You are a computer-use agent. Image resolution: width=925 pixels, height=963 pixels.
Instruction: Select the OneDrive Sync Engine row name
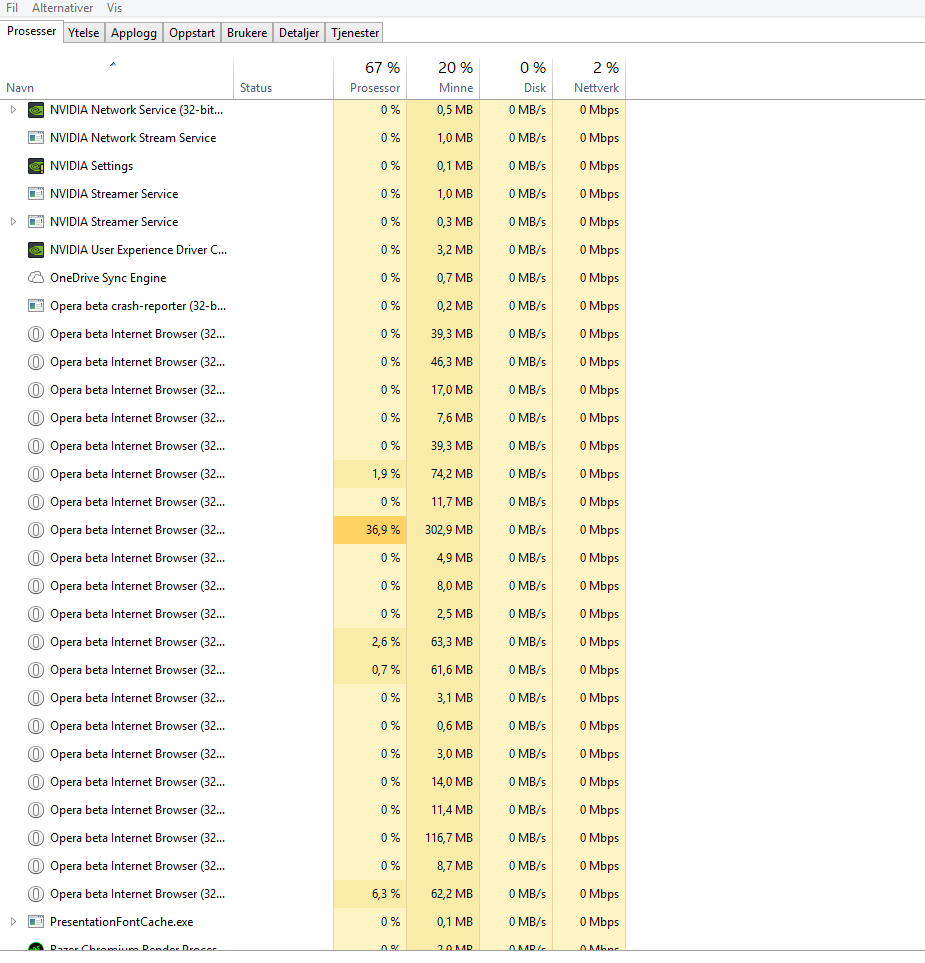(108, 278)
